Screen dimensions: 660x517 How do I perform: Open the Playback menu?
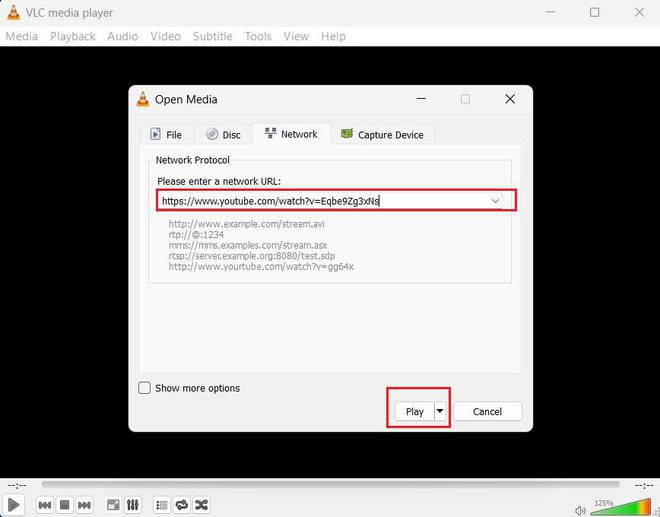(73, 36)
